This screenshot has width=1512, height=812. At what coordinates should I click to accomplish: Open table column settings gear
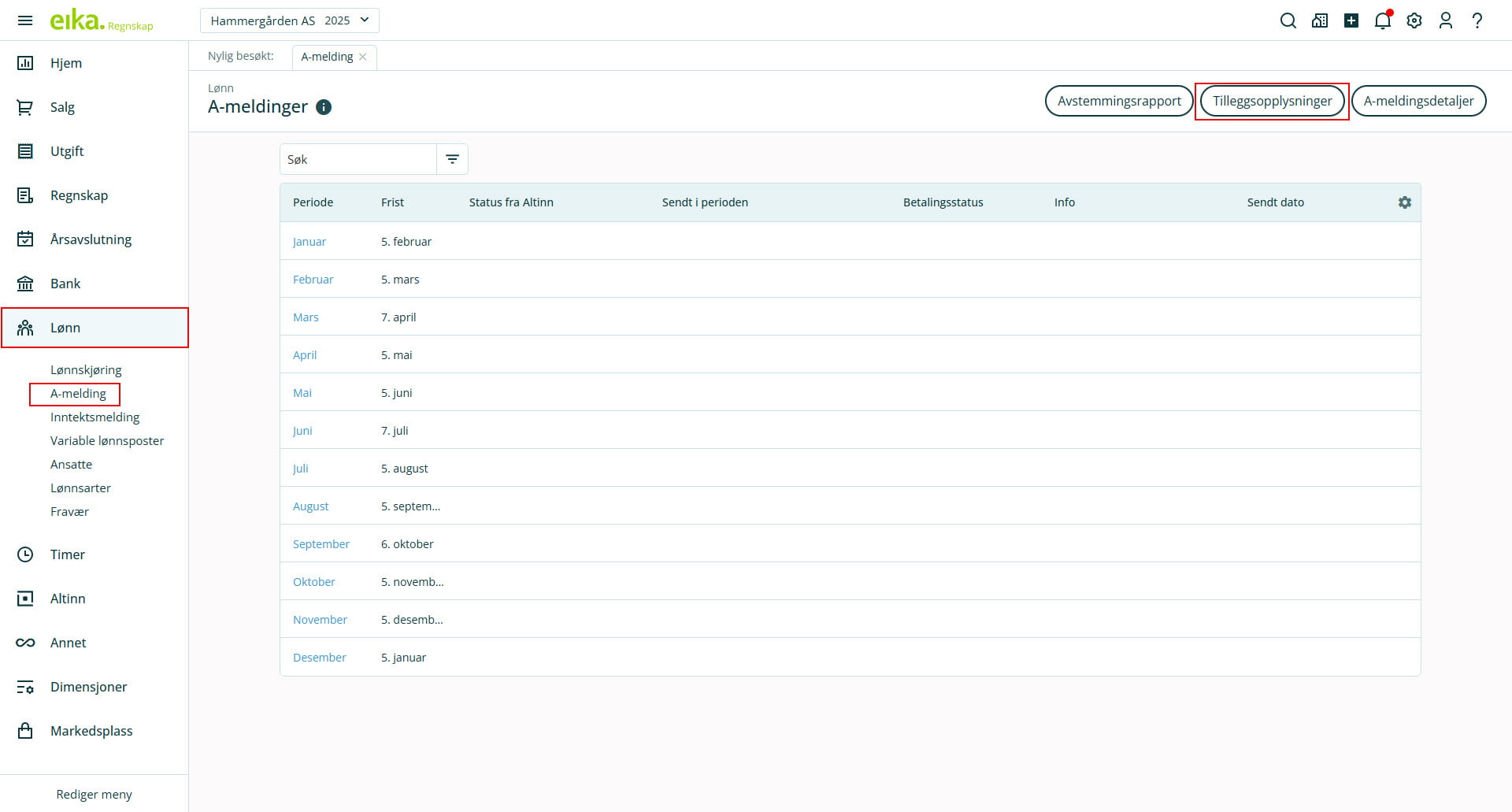1404,202
